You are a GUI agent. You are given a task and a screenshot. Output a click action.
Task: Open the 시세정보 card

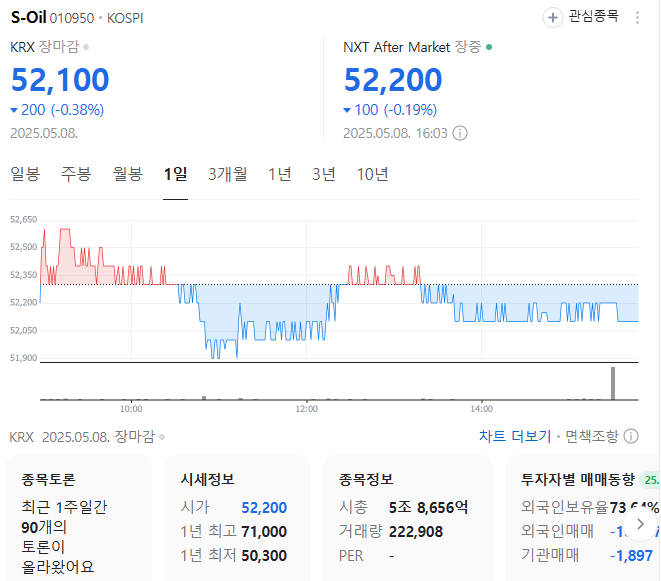(237, 519)
